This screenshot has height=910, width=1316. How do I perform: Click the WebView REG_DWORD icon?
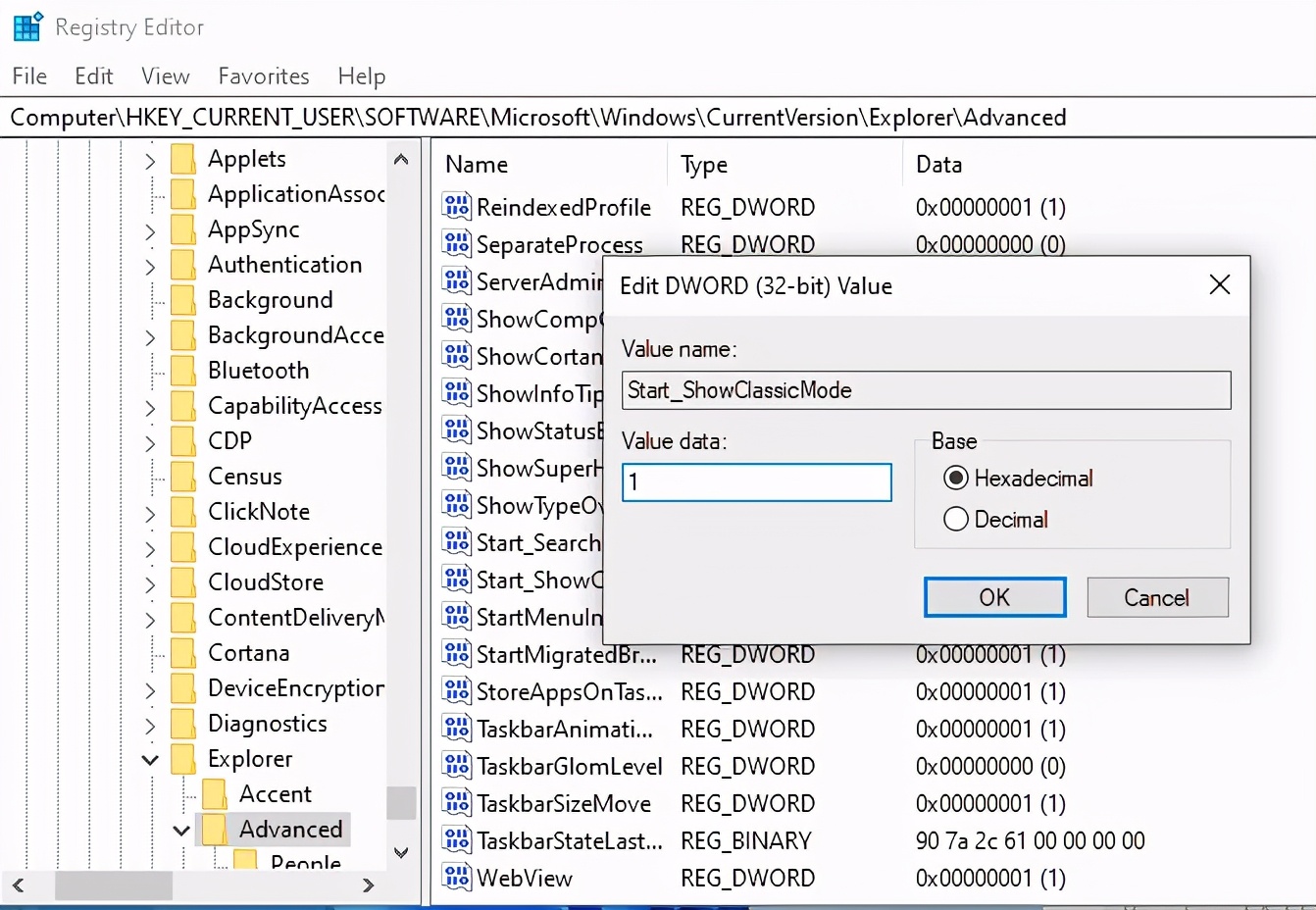coord(455,878)
